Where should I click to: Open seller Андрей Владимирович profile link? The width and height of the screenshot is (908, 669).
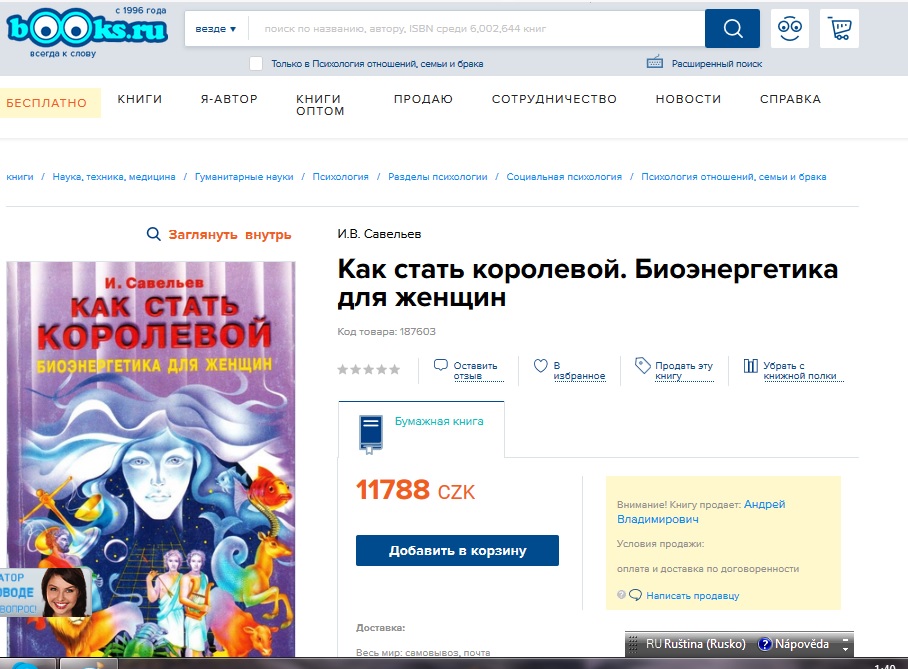click(701, 511)
